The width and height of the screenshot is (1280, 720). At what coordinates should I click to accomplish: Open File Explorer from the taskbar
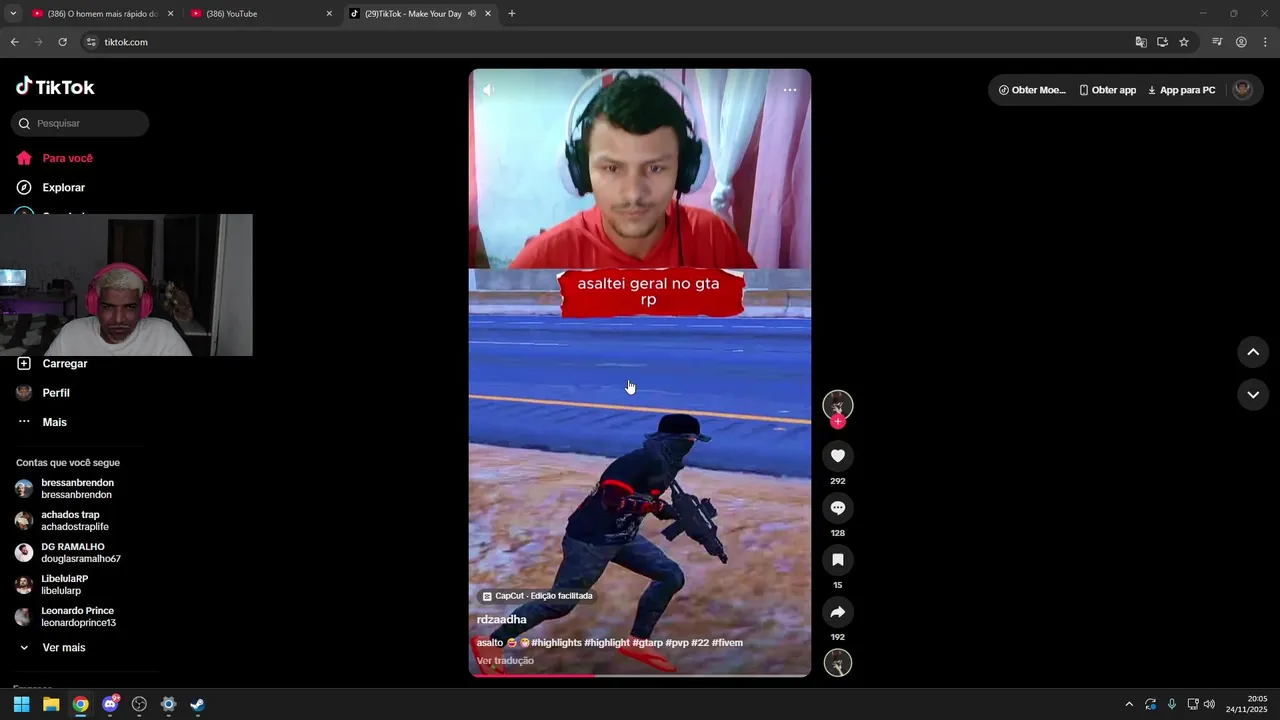coord(51,704)
